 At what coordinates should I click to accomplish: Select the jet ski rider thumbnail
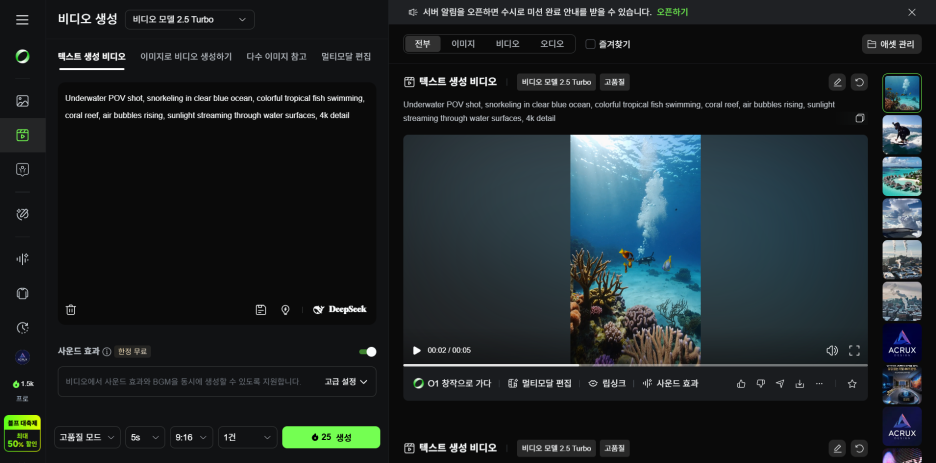902,134
